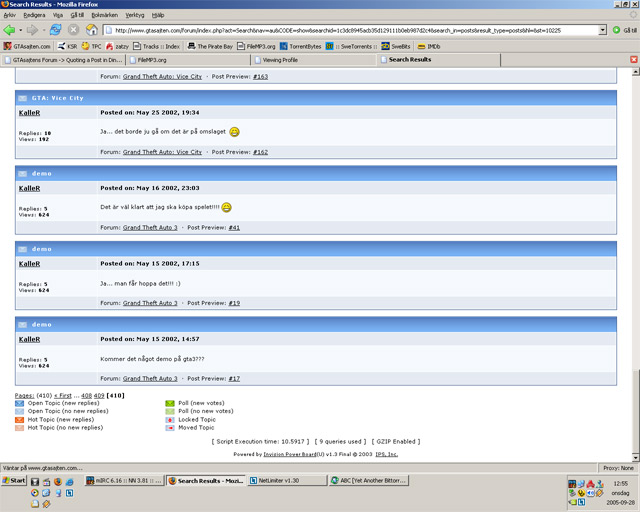Open Post Preview #162 link
Viewport: 640px width, 512px height.
point(260,152)
